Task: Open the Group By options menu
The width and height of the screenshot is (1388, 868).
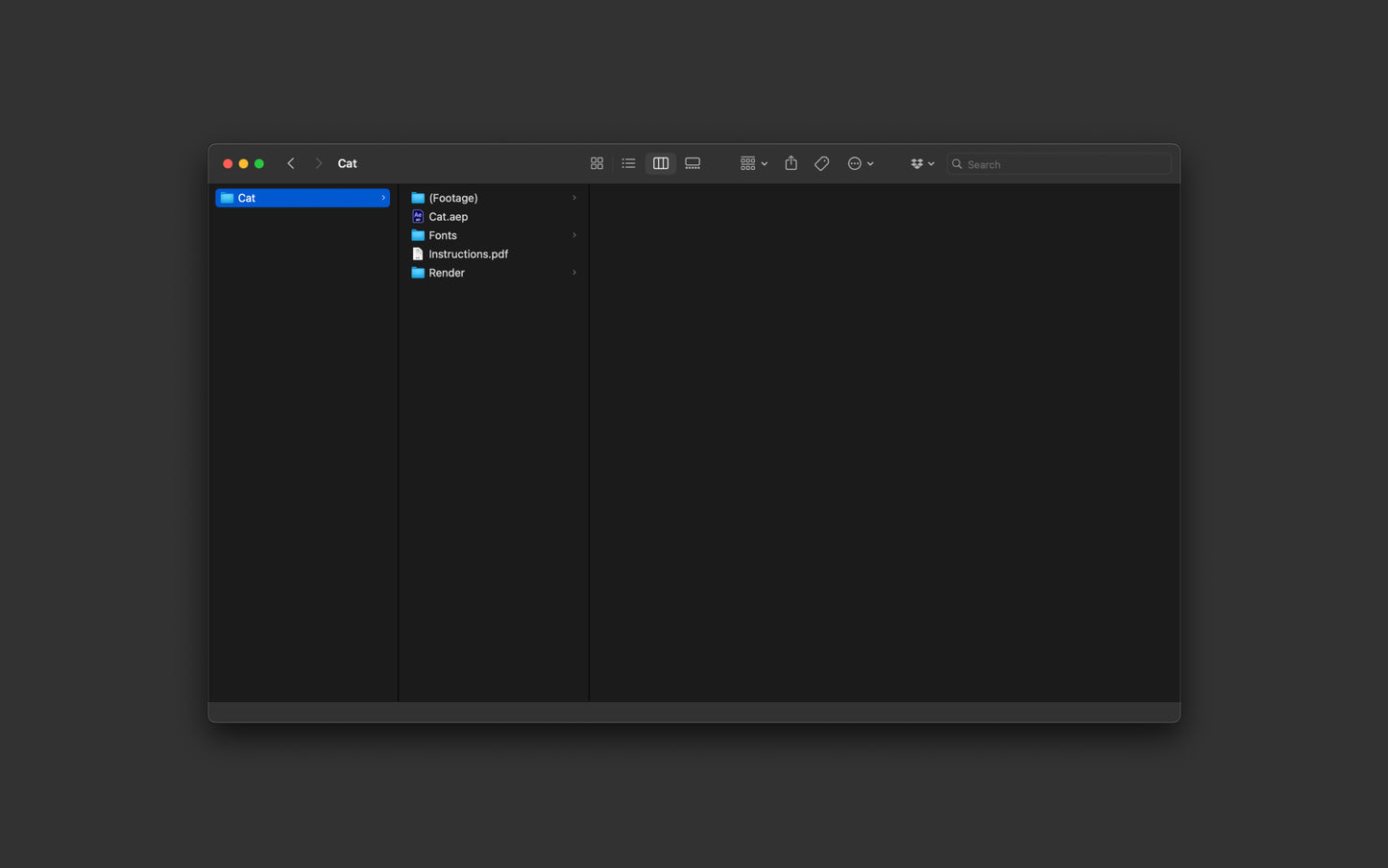Action: pyautogui.click(x=754, y=163)
